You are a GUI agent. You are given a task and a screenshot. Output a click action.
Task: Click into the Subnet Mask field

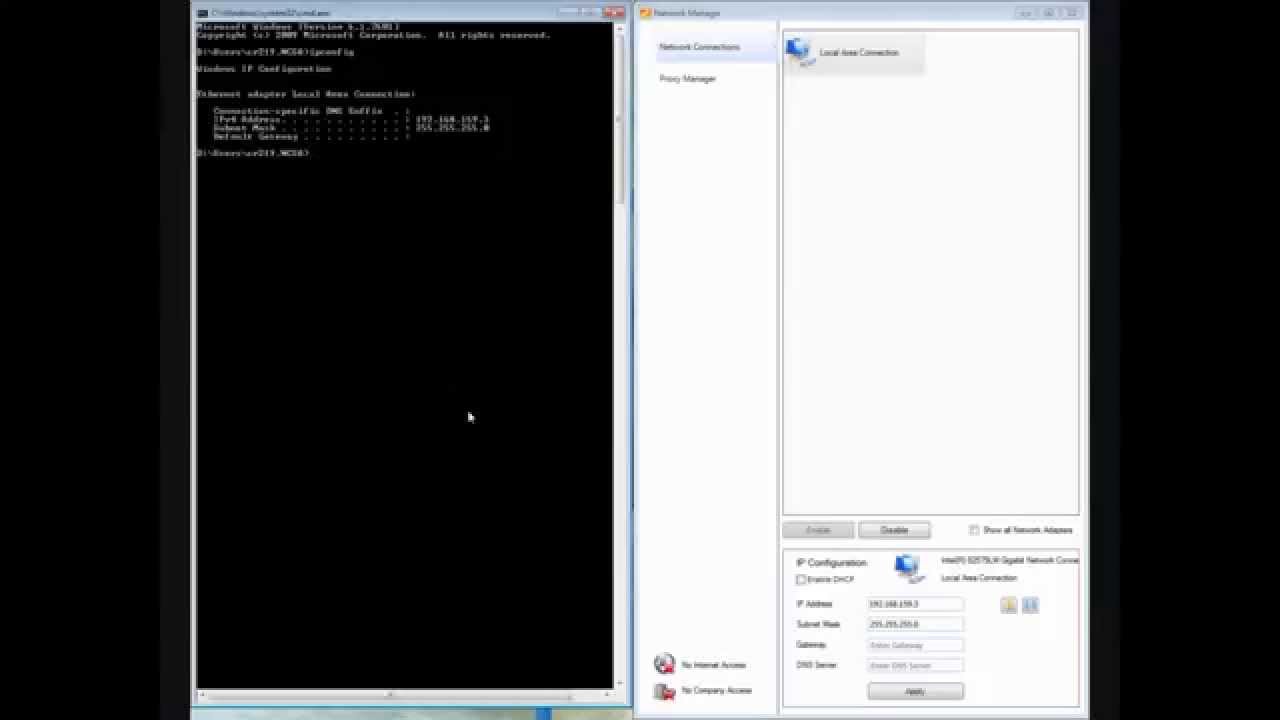coord(915,624)
